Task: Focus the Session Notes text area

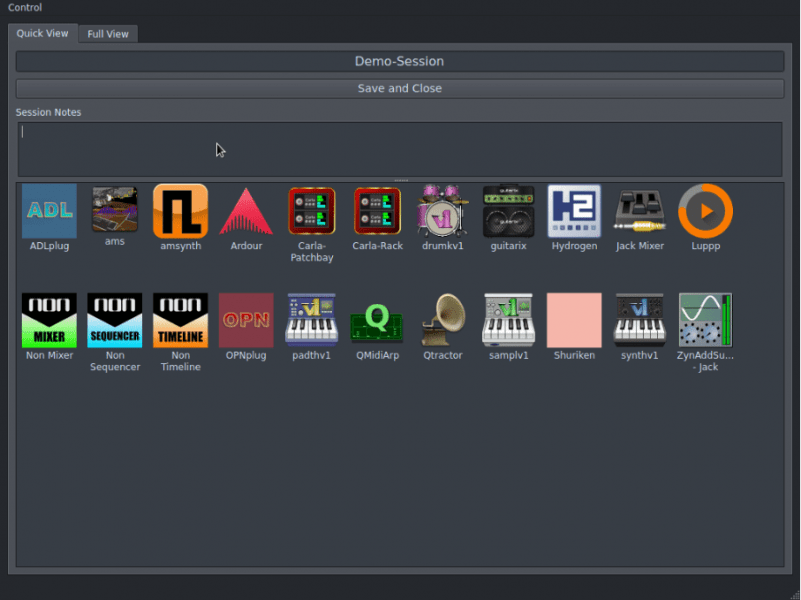Action: [x=400, y=149]
